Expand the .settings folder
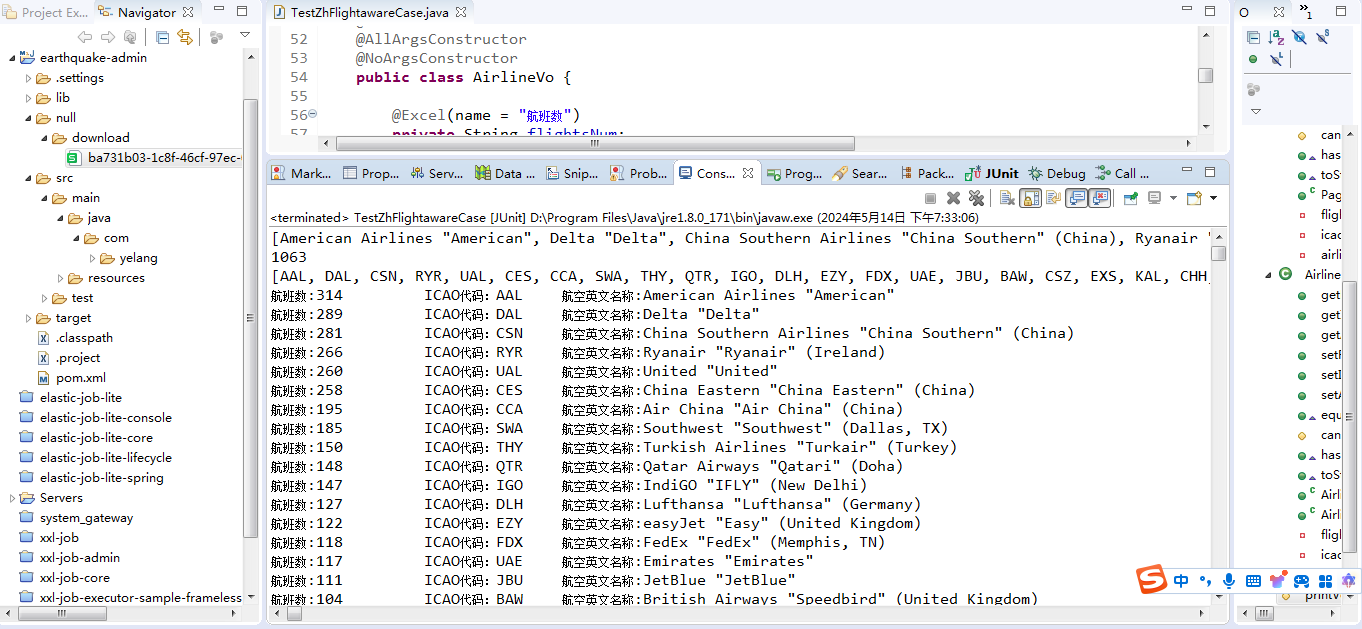The width and height of the screenshot is (1362, 629). point(29,78)
